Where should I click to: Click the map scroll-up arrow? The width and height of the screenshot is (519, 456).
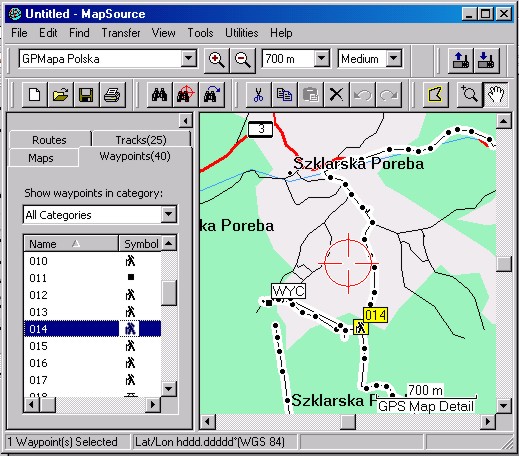coord(503,121)
